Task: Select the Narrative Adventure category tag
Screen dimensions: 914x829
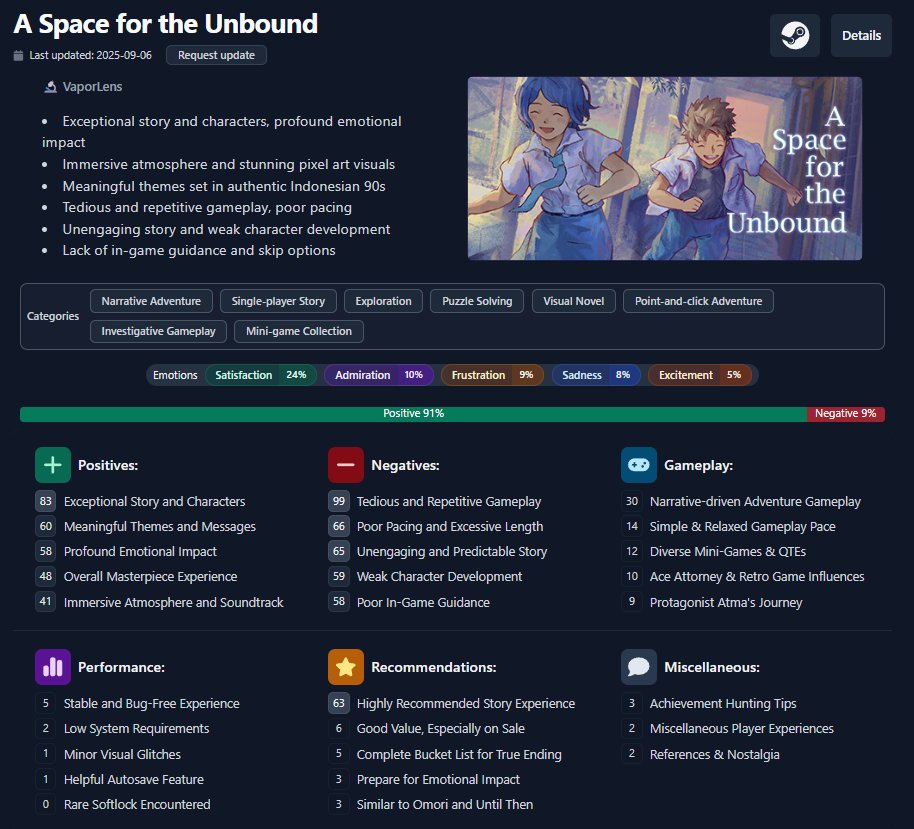Action: [x=151, y=301]
